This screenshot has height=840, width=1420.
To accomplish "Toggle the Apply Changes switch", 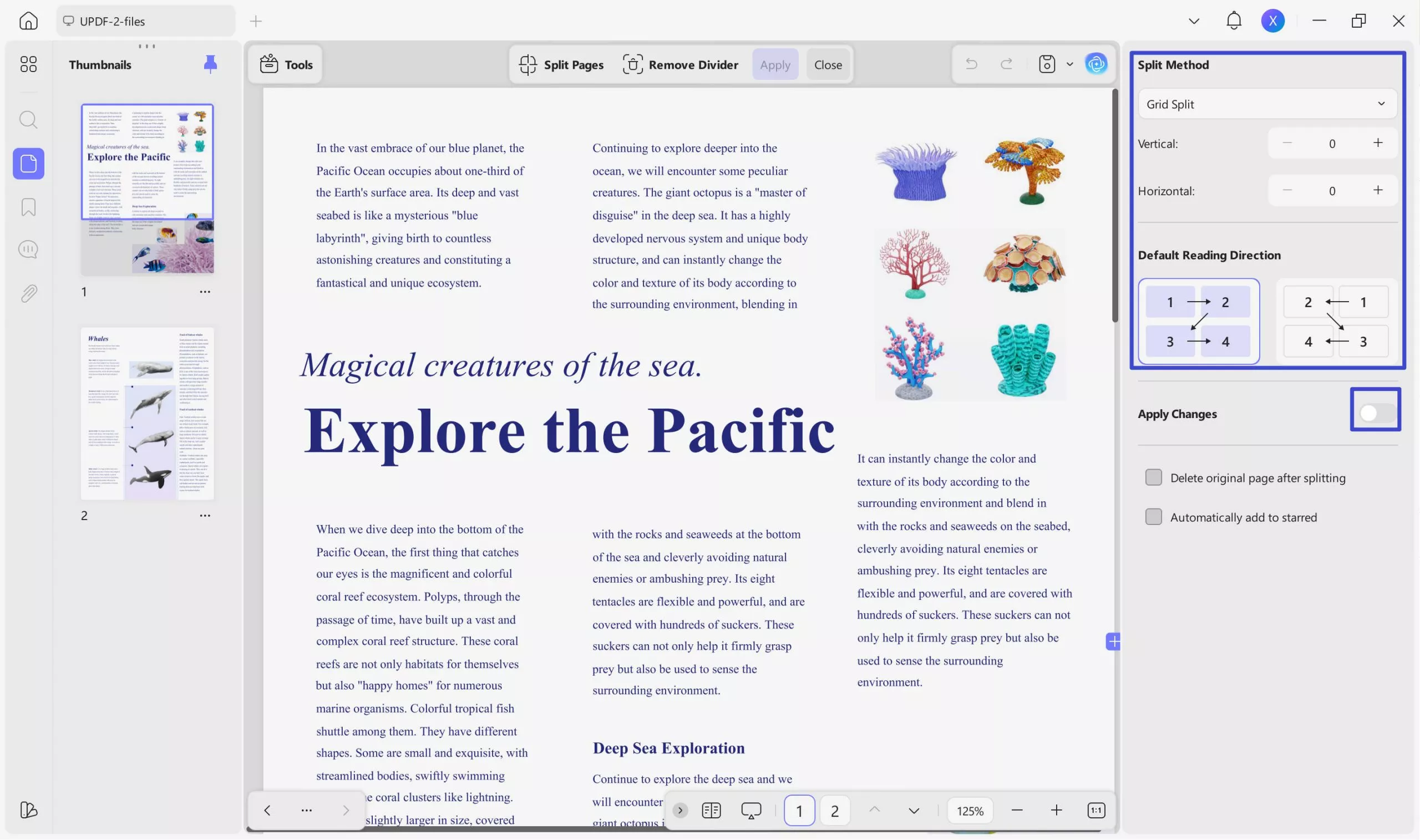I will 1377,413.
